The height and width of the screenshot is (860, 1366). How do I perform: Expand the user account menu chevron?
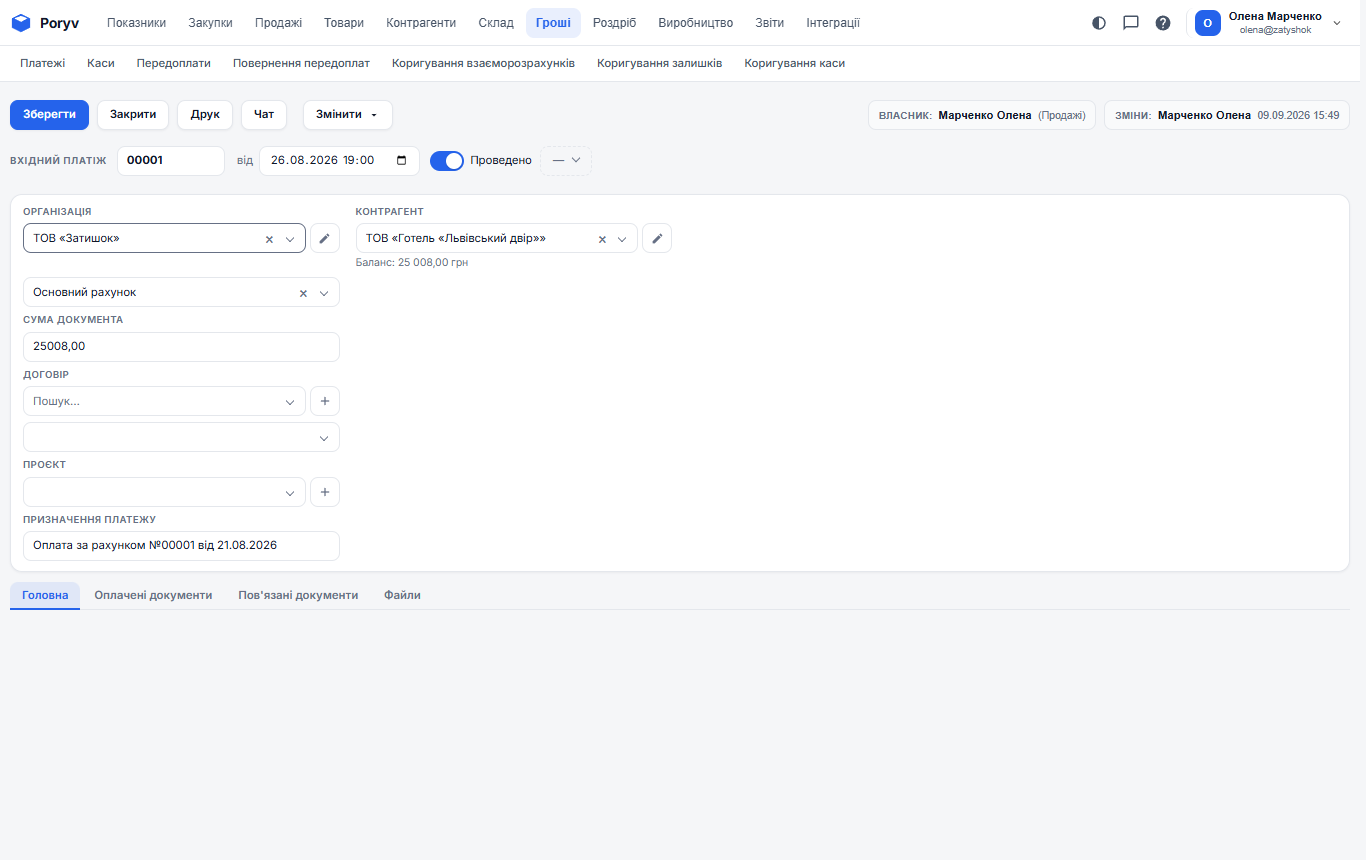point(1337,22)
